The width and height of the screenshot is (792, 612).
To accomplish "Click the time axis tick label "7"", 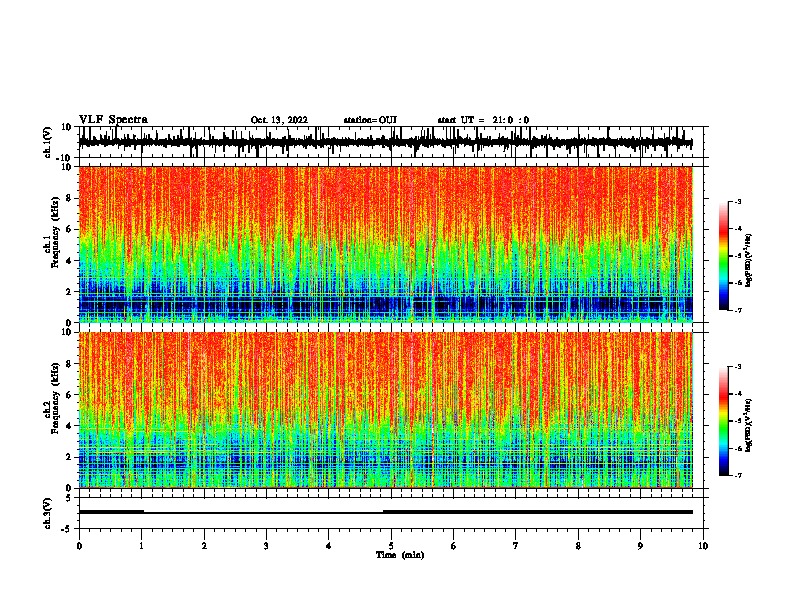I will (516, 546).
